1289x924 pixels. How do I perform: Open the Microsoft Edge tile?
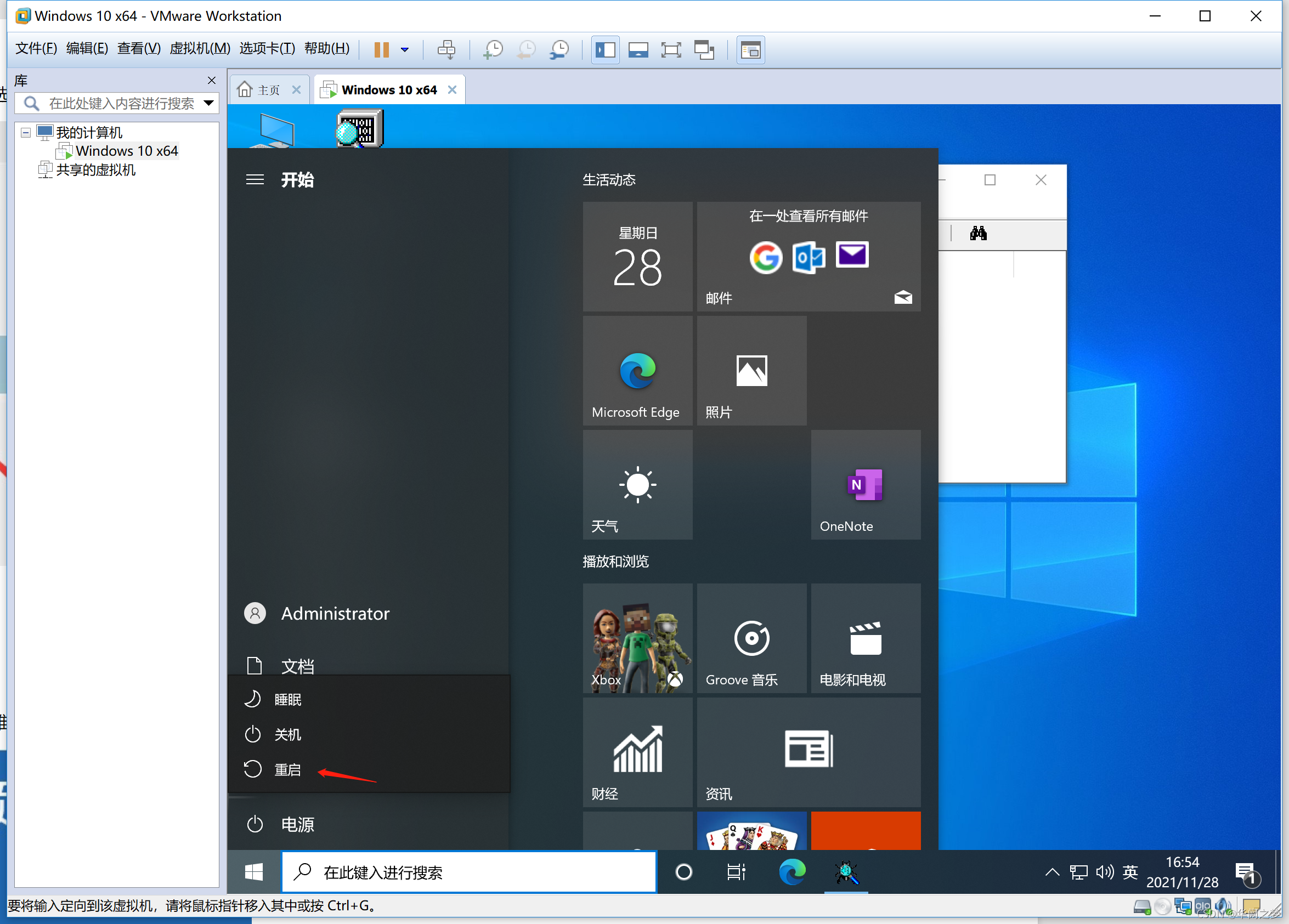pyautogui.click(x=637, y=371)
